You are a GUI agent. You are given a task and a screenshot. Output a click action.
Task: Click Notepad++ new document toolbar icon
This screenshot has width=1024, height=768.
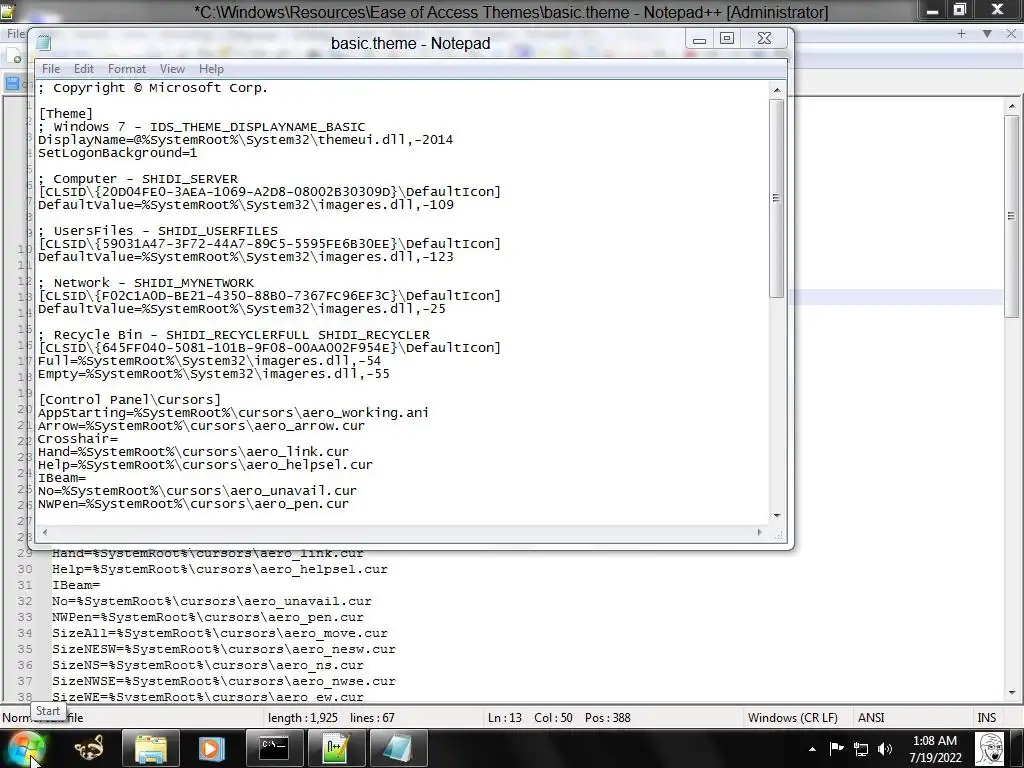tap(14, 57)
